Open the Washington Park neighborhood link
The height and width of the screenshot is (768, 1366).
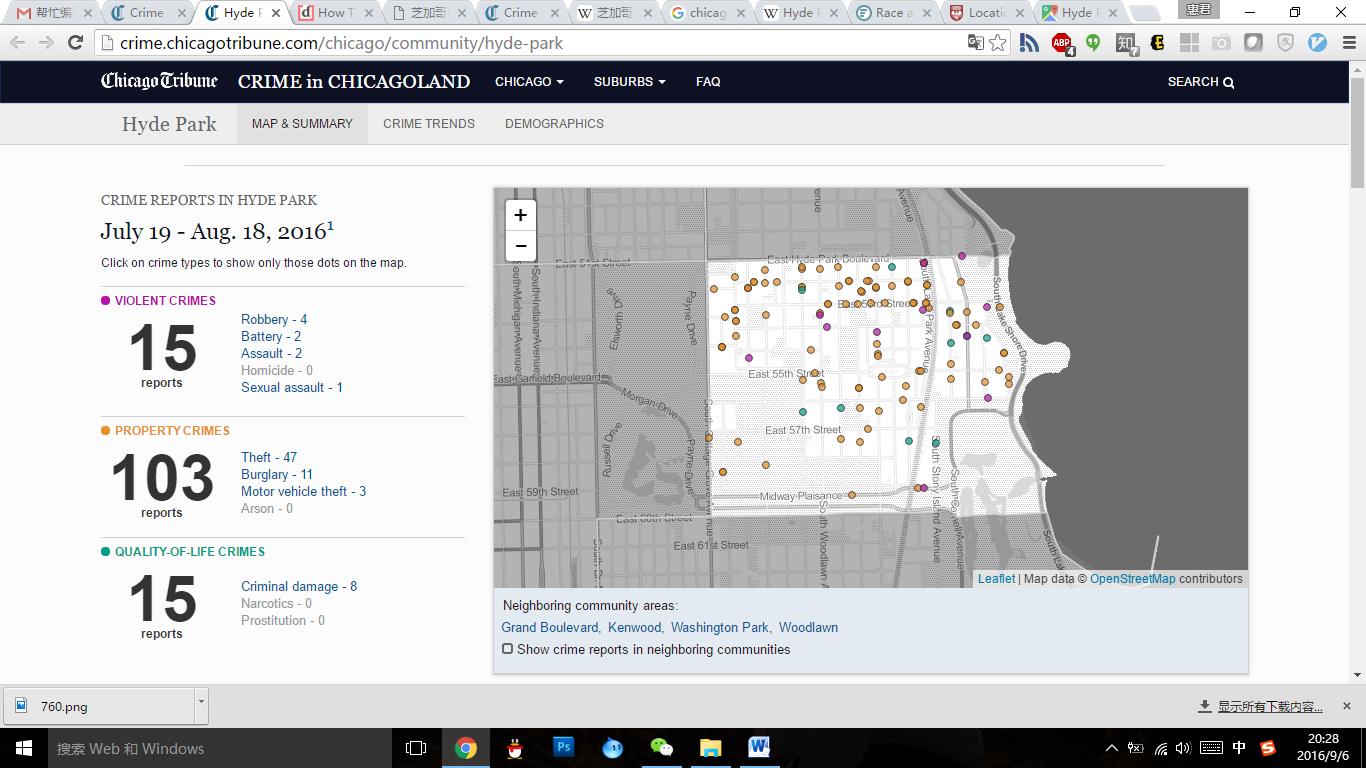click(719, 627)
